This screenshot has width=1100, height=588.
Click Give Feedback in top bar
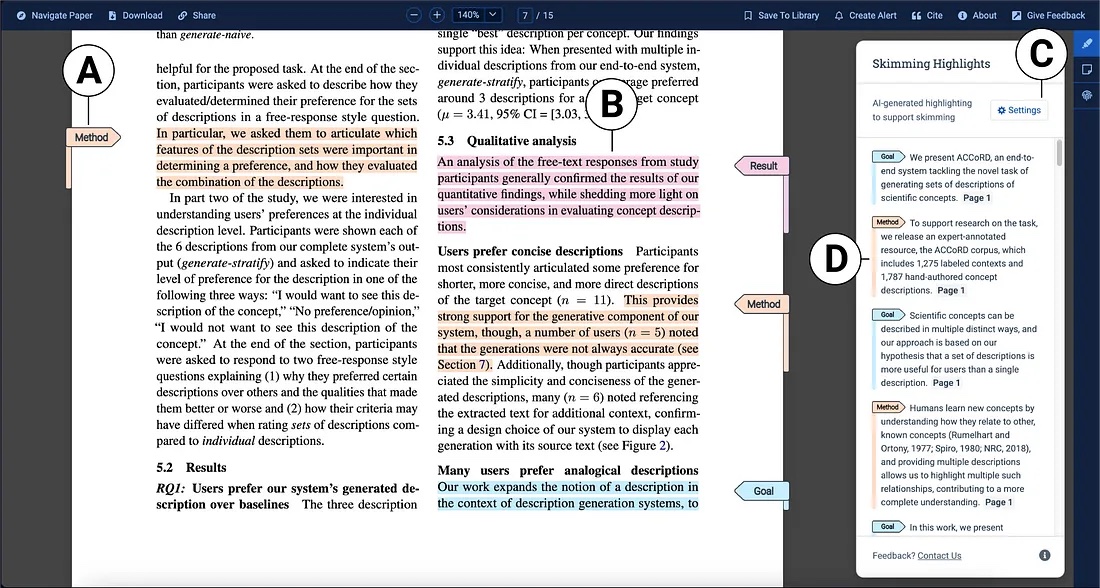(x=1048, y=15)
